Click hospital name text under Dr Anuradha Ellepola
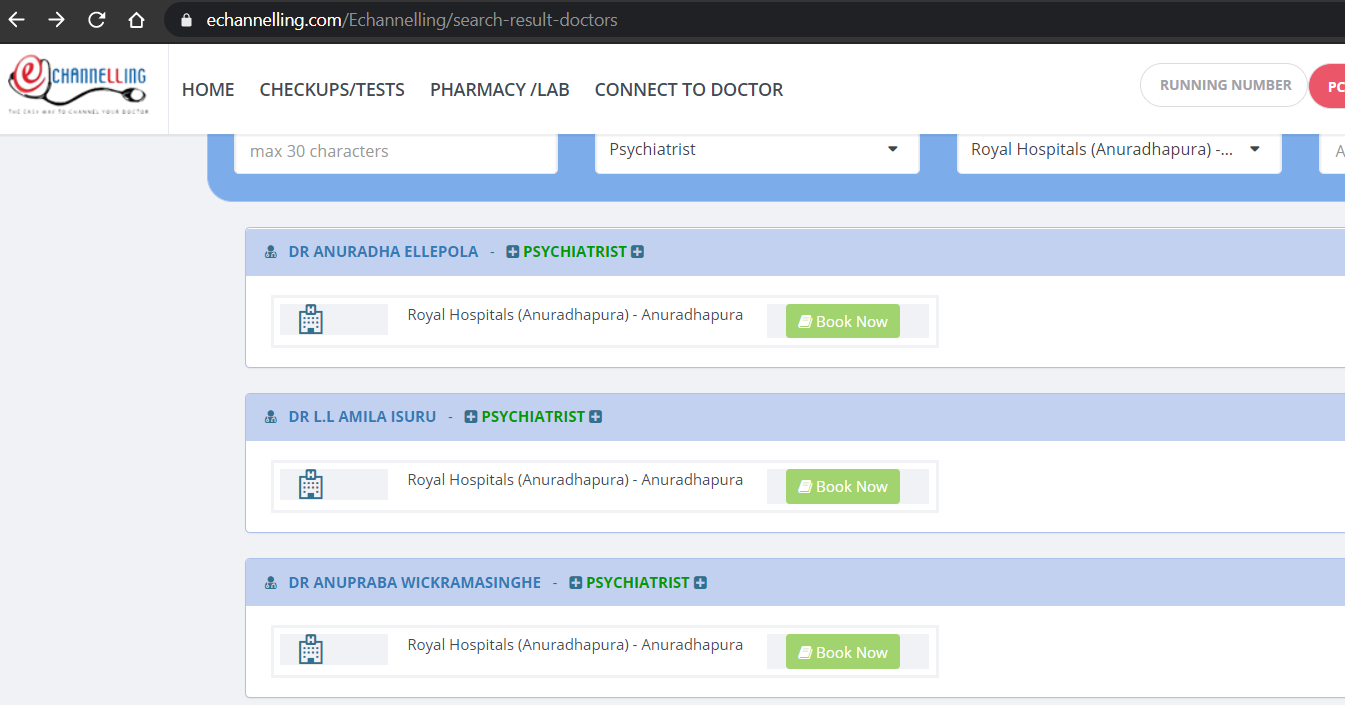The image size is (1345, 705). pos(575,315)
